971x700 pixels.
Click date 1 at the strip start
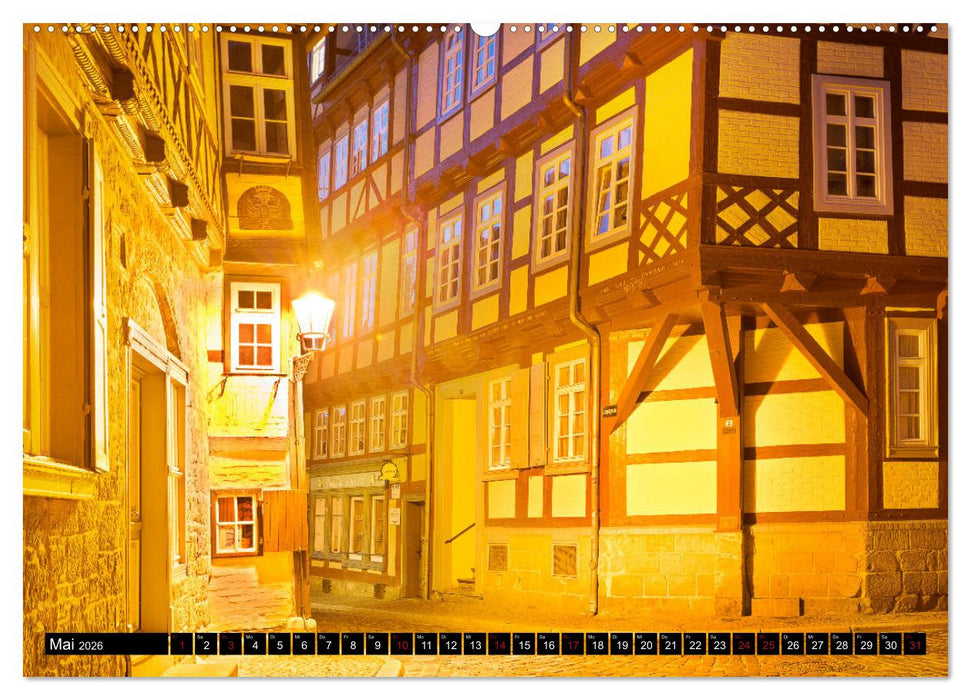(180, 648)
